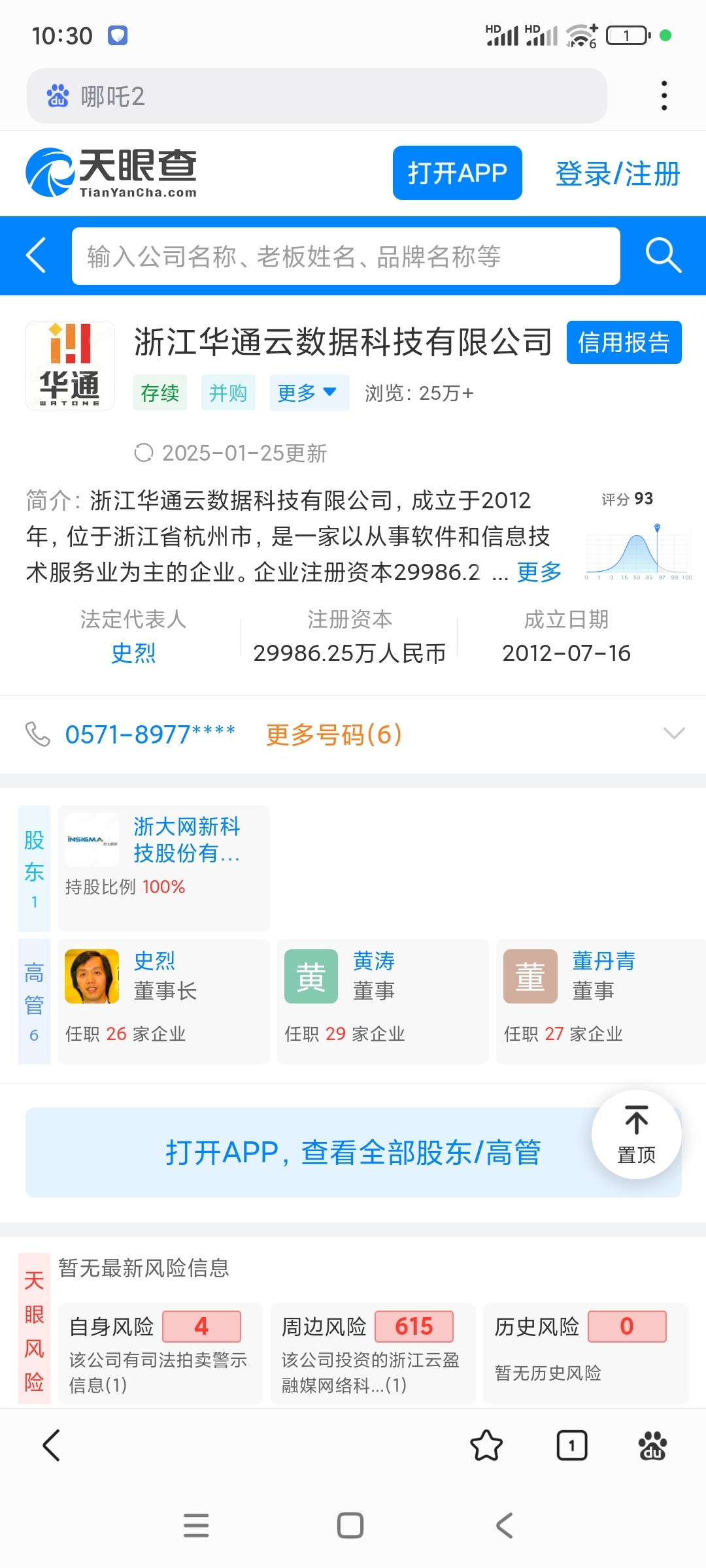Open shareholder 浙大网新科技股份有… link

pos(187,840)
